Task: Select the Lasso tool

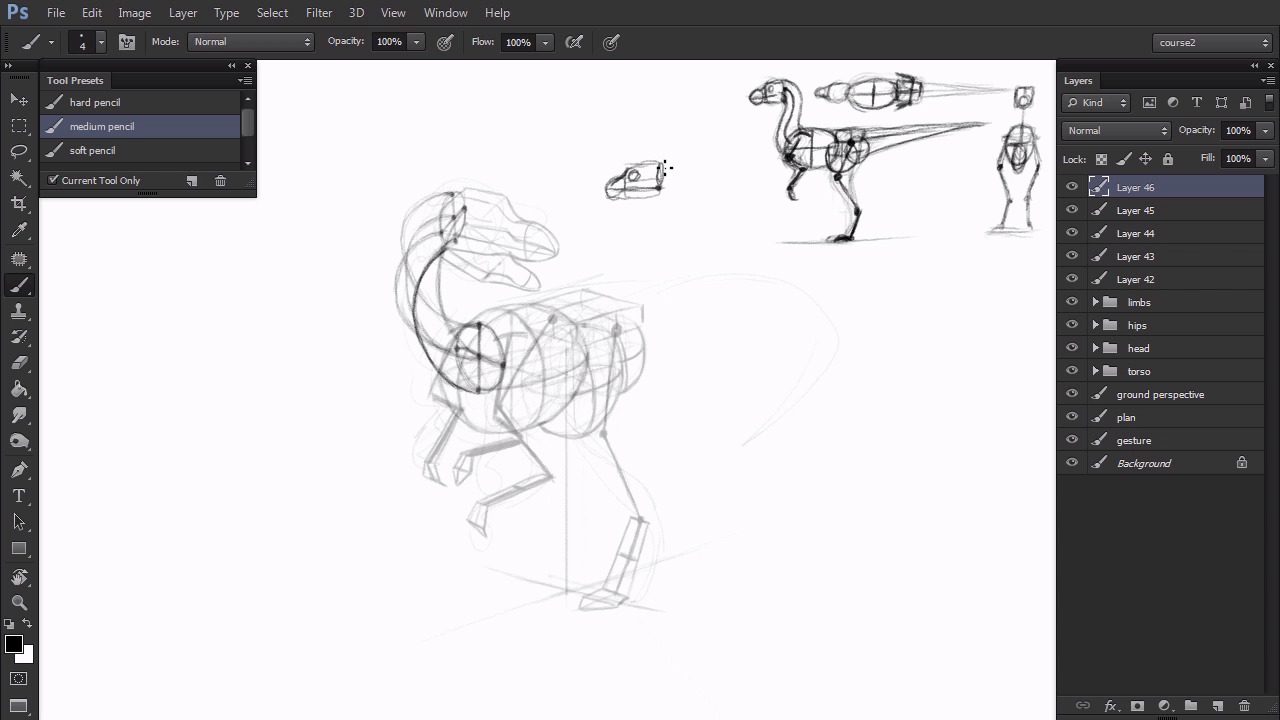Action: [19, 152]
